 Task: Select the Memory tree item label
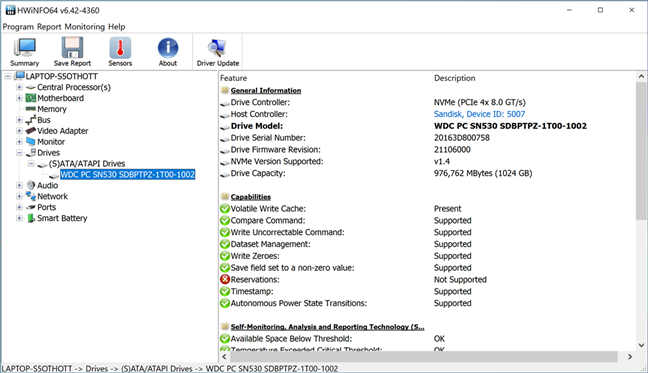pos(52,109)
